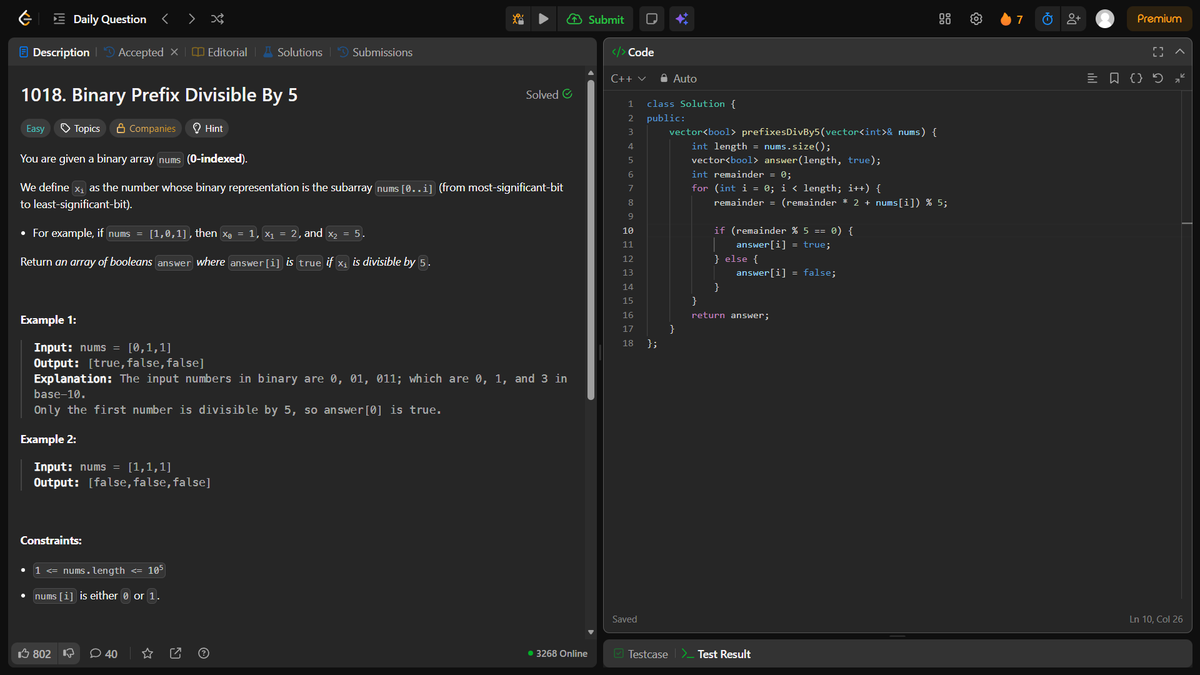Open the Test Result tab

pyautogui.click(x=715, y=654)
